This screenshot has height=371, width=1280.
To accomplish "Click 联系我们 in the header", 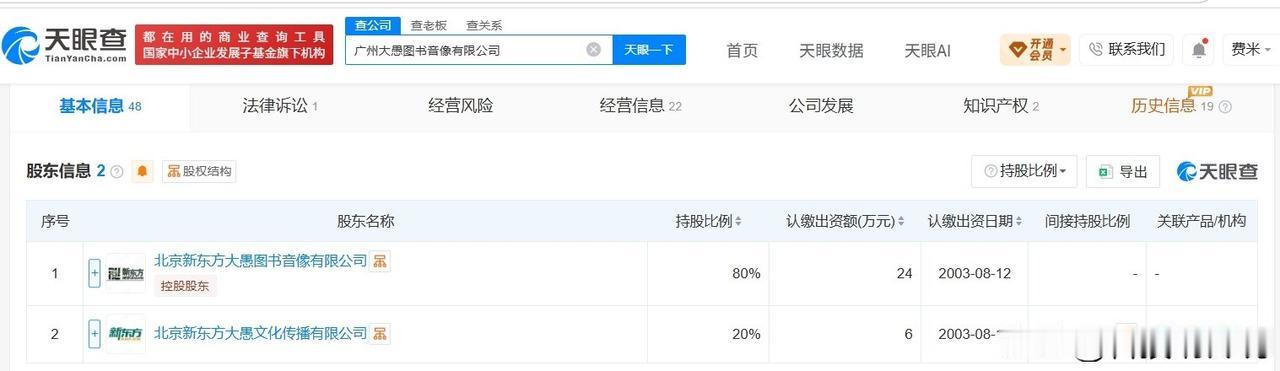I will [x=1127, y=49].
